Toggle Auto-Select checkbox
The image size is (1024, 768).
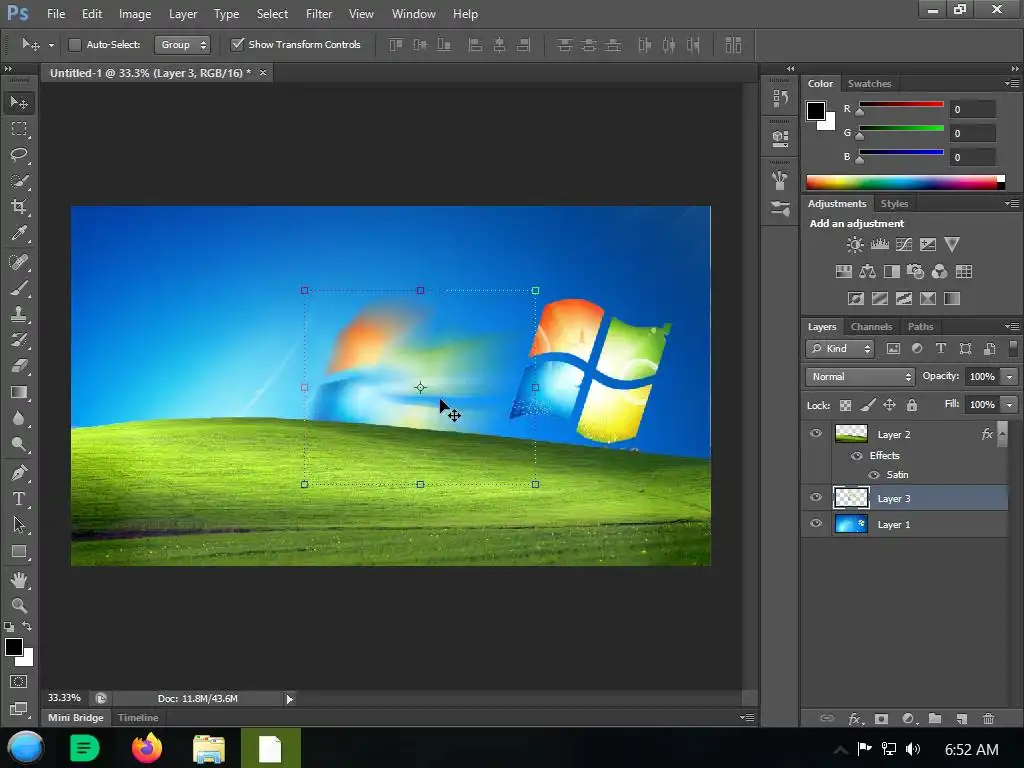click(x=75, y=44)
